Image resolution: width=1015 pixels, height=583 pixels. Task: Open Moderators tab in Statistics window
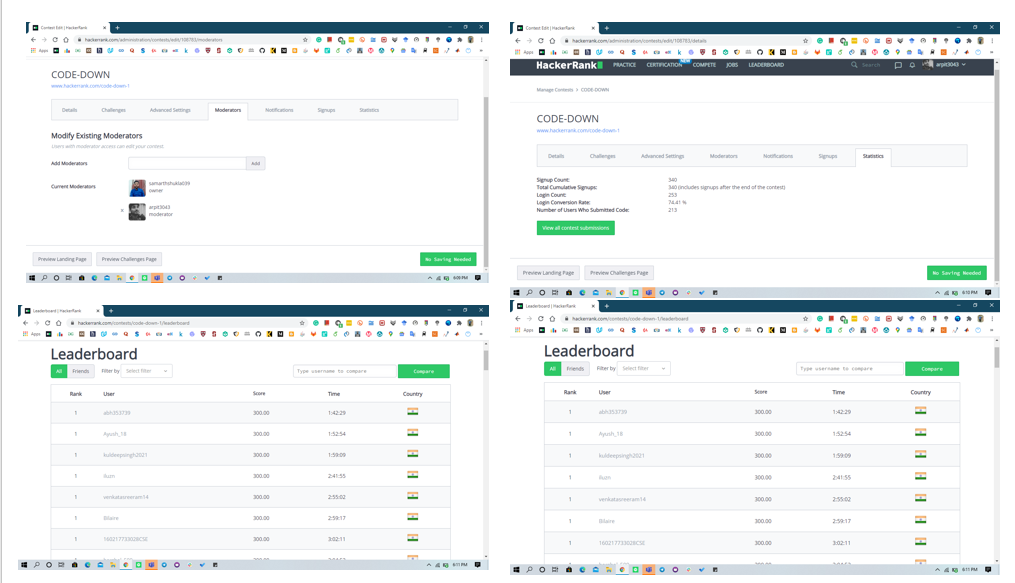[723, 156]
